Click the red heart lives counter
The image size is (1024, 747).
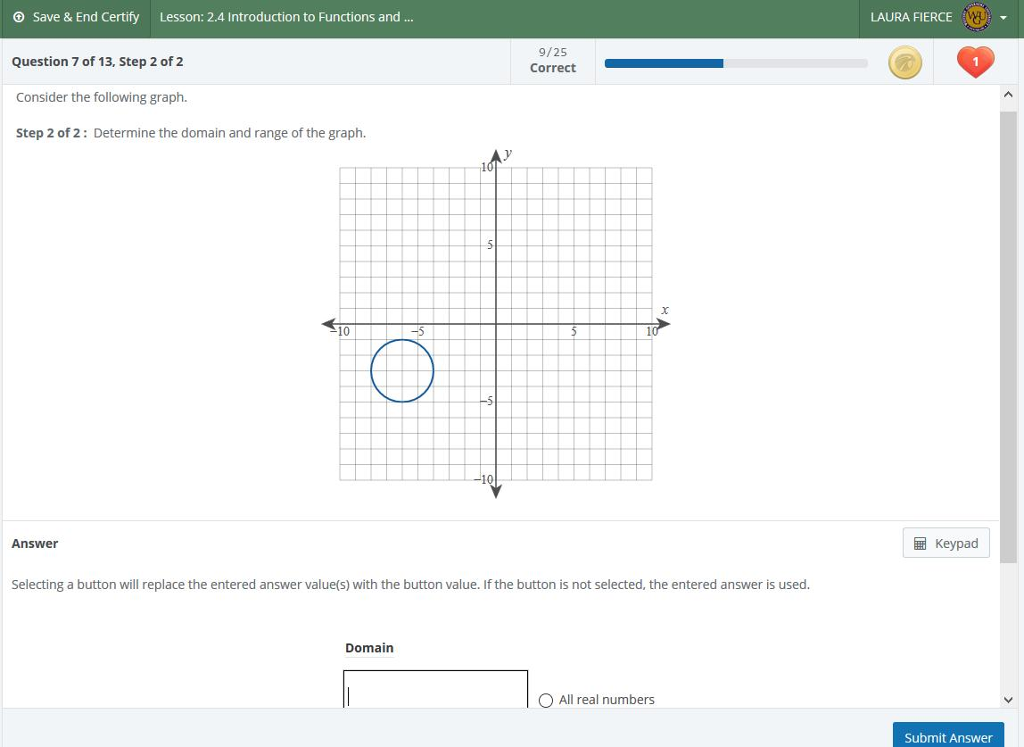point(974,61)
